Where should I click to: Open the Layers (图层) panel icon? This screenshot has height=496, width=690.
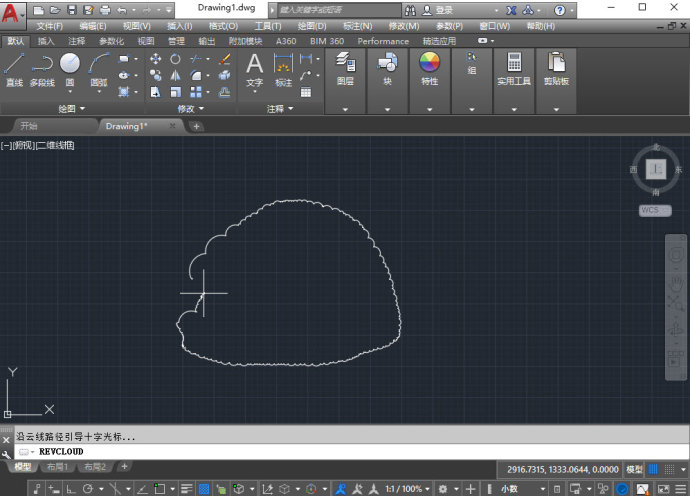pyautogui.click(x=345, y=69)
